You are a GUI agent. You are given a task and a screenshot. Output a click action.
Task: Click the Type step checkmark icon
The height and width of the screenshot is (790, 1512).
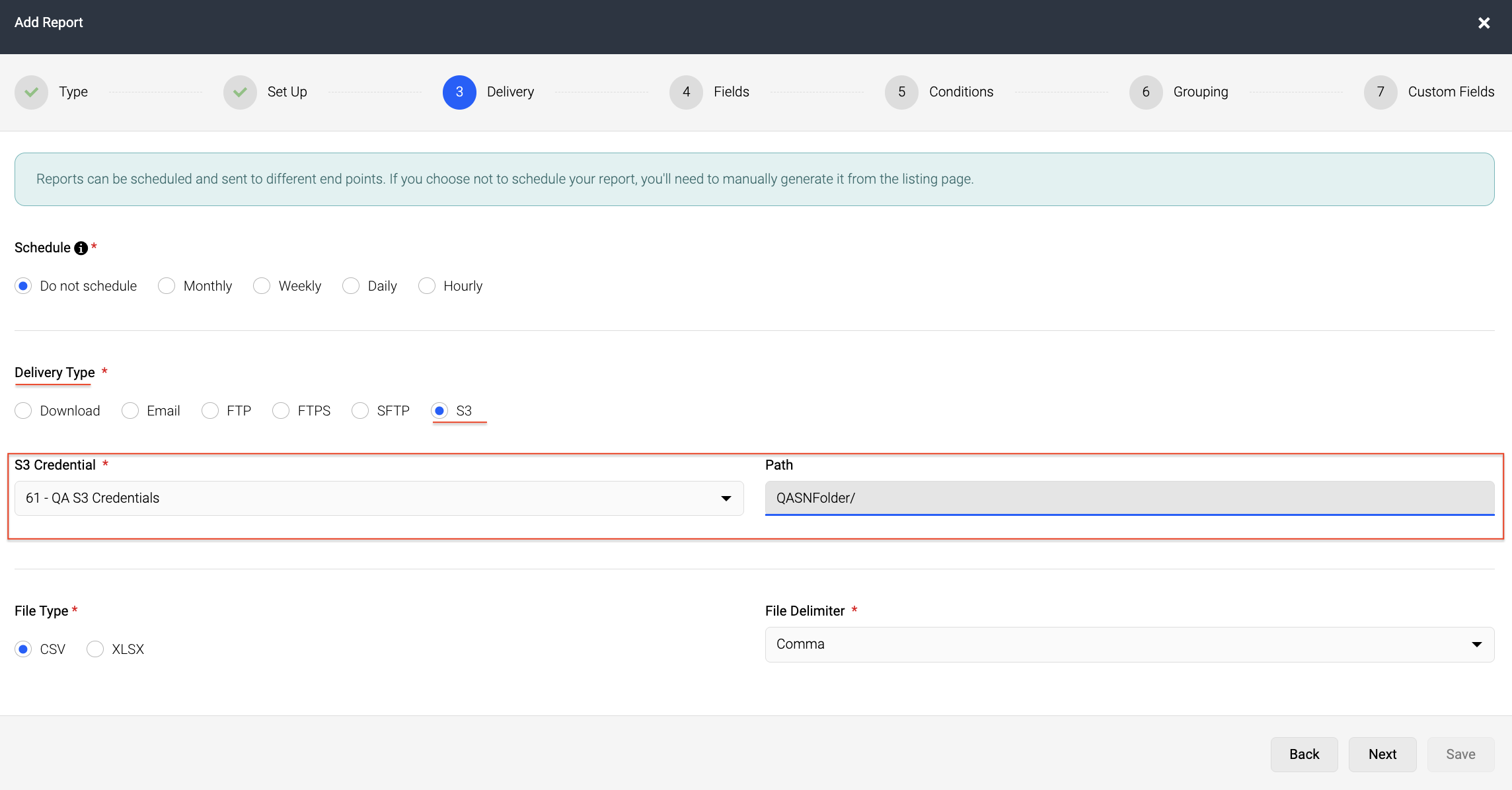pyautogui.click(x=31, y=92)
